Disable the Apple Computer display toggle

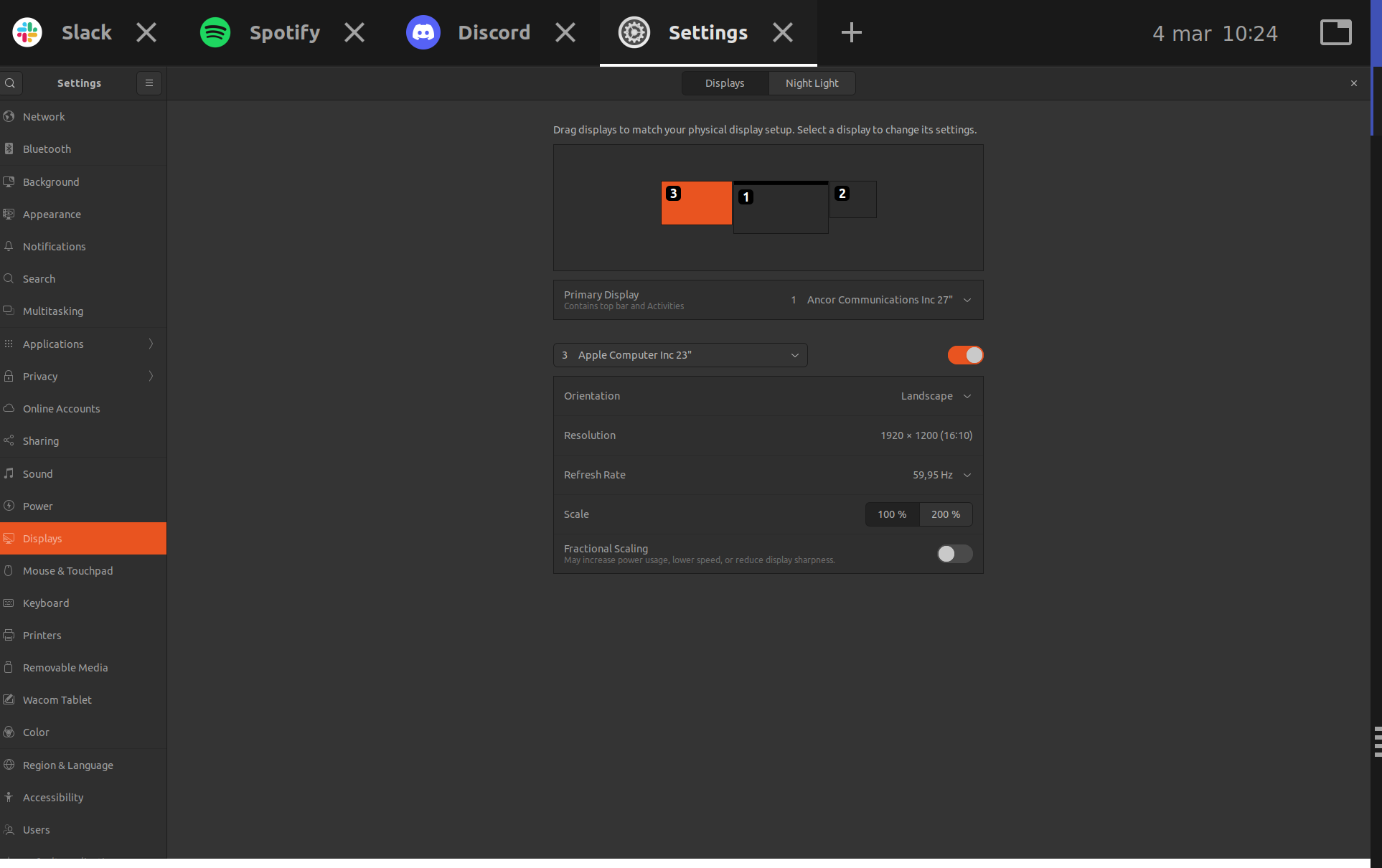pyautogui.click(x=965, y=355)
